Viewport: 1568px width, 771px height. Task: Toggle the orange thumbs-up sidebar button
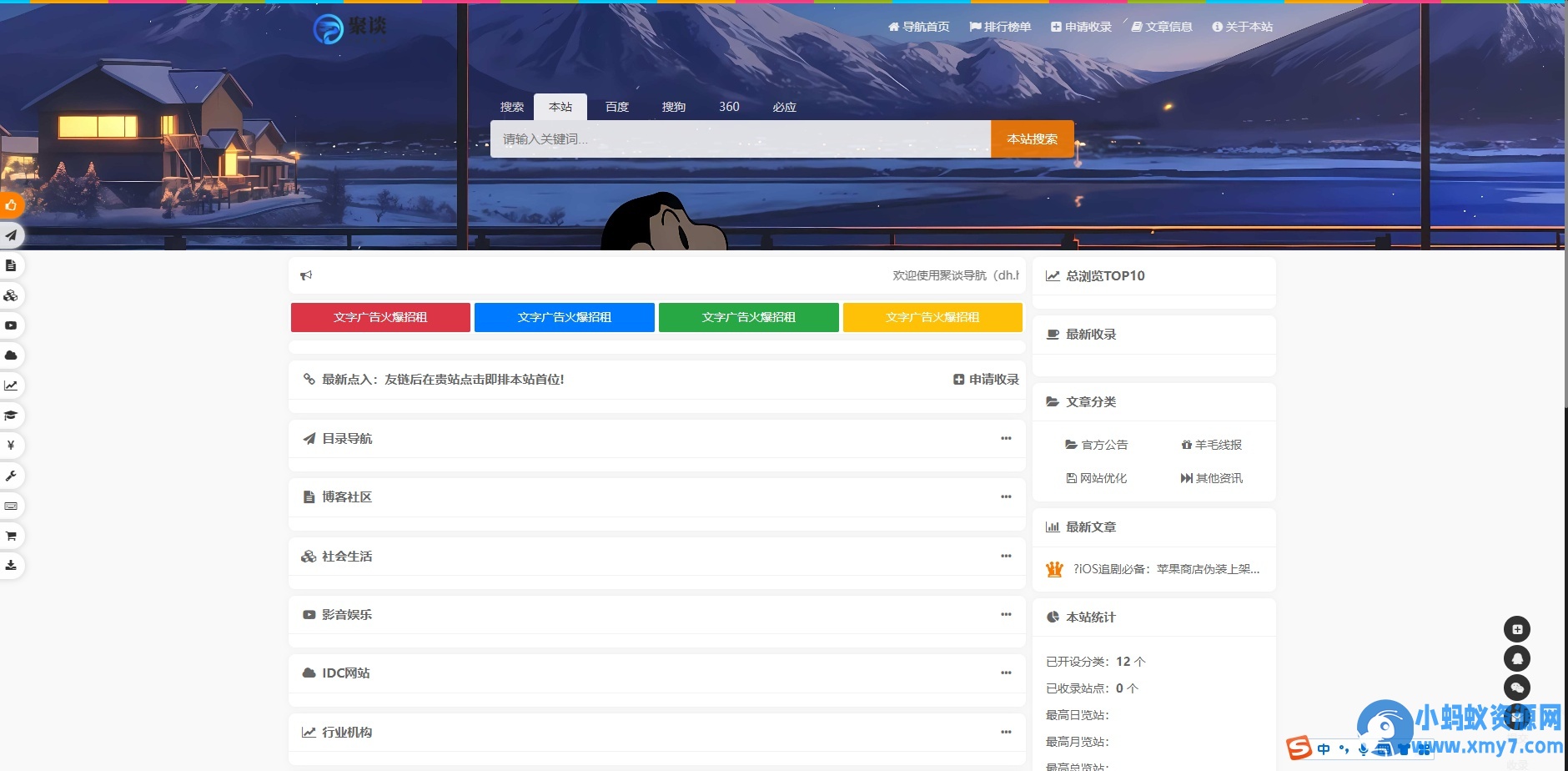pyautogui.click(x=11, y=206)
